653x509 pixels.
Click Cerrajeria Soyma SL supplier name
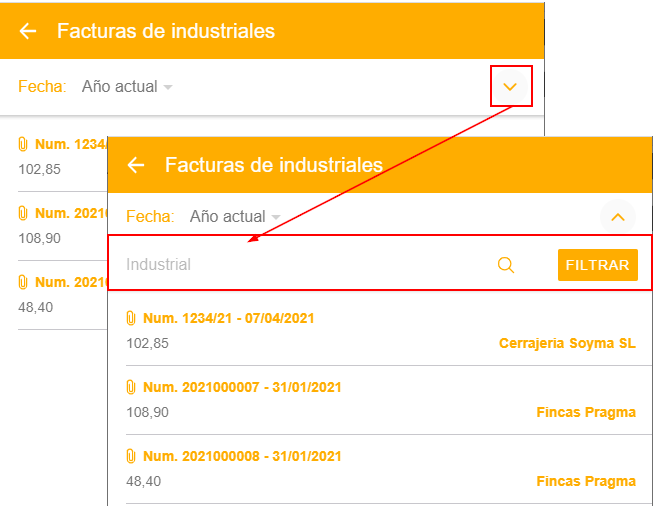tap(567, 343)
